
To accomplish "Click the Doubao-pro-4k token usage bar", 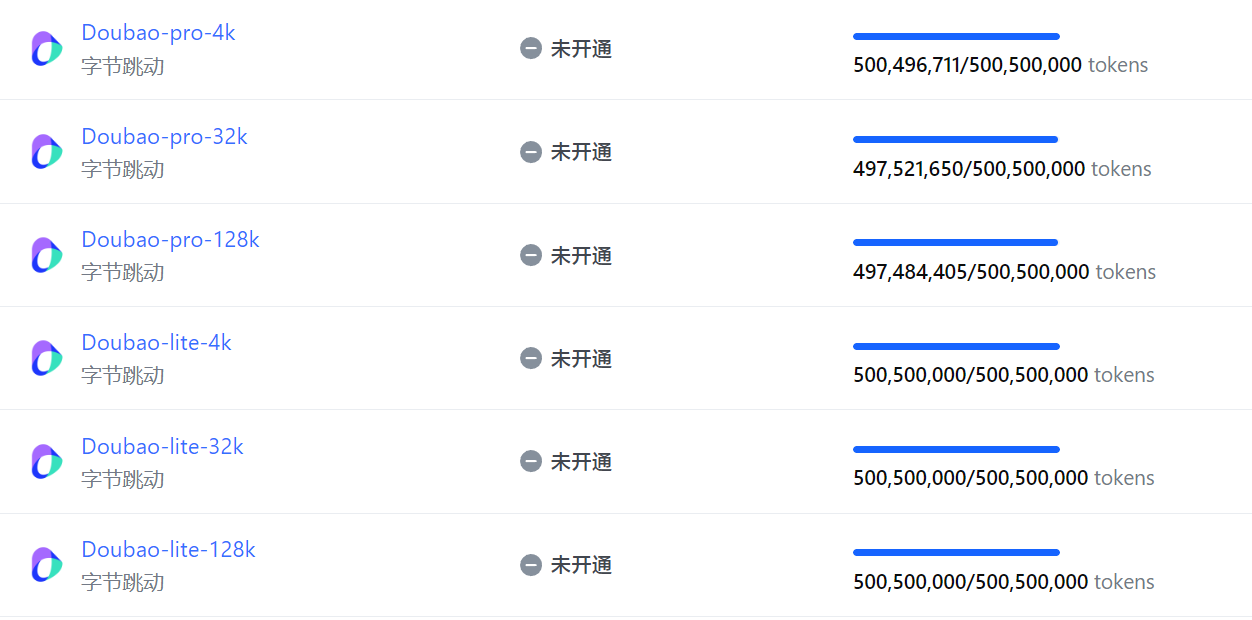I will [x=956, y=36].
